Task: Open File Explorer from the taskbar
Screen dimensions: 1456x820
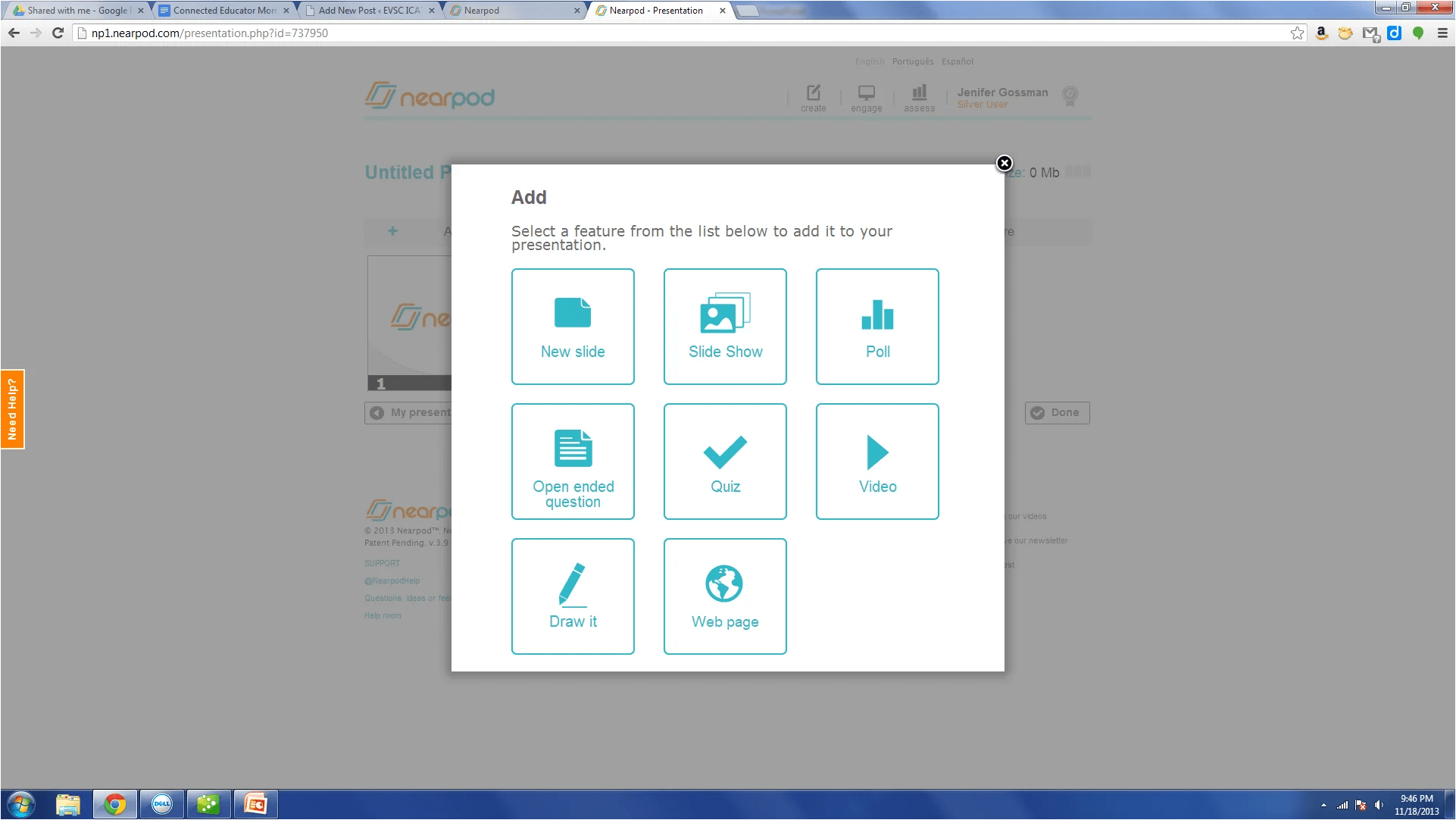Action: (68, 804)
